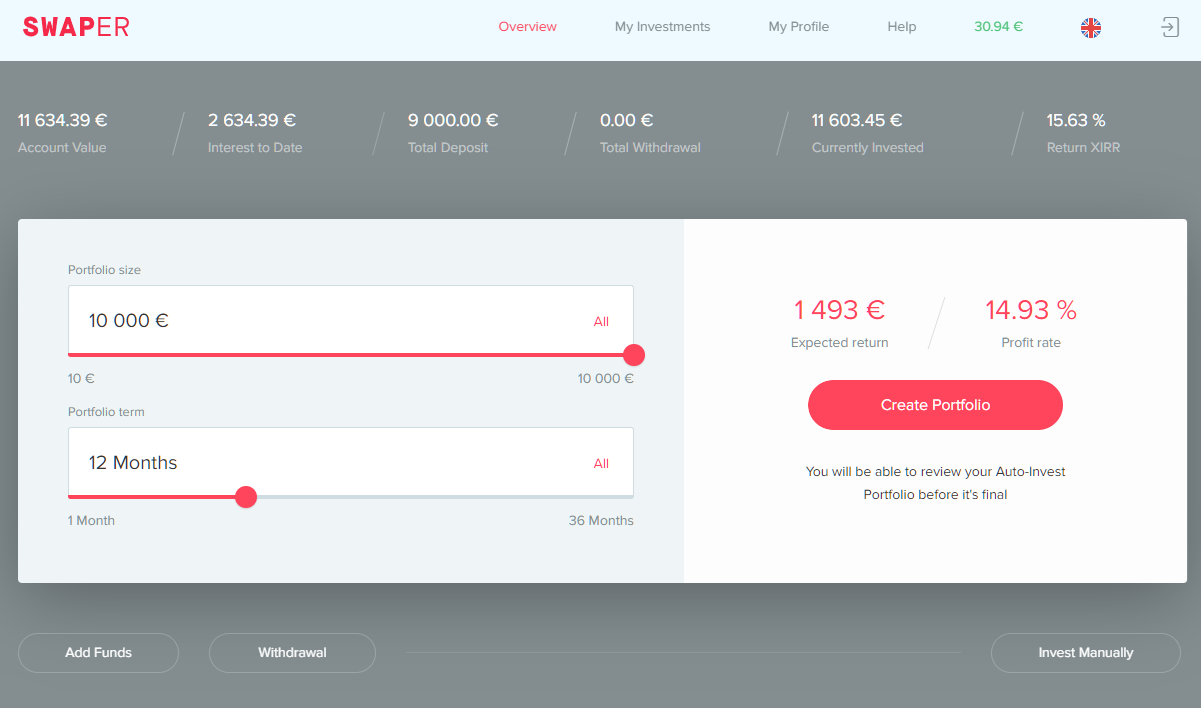
Task: Open the Help menu item
Action: pyautogui.click(x=901, y=27)
